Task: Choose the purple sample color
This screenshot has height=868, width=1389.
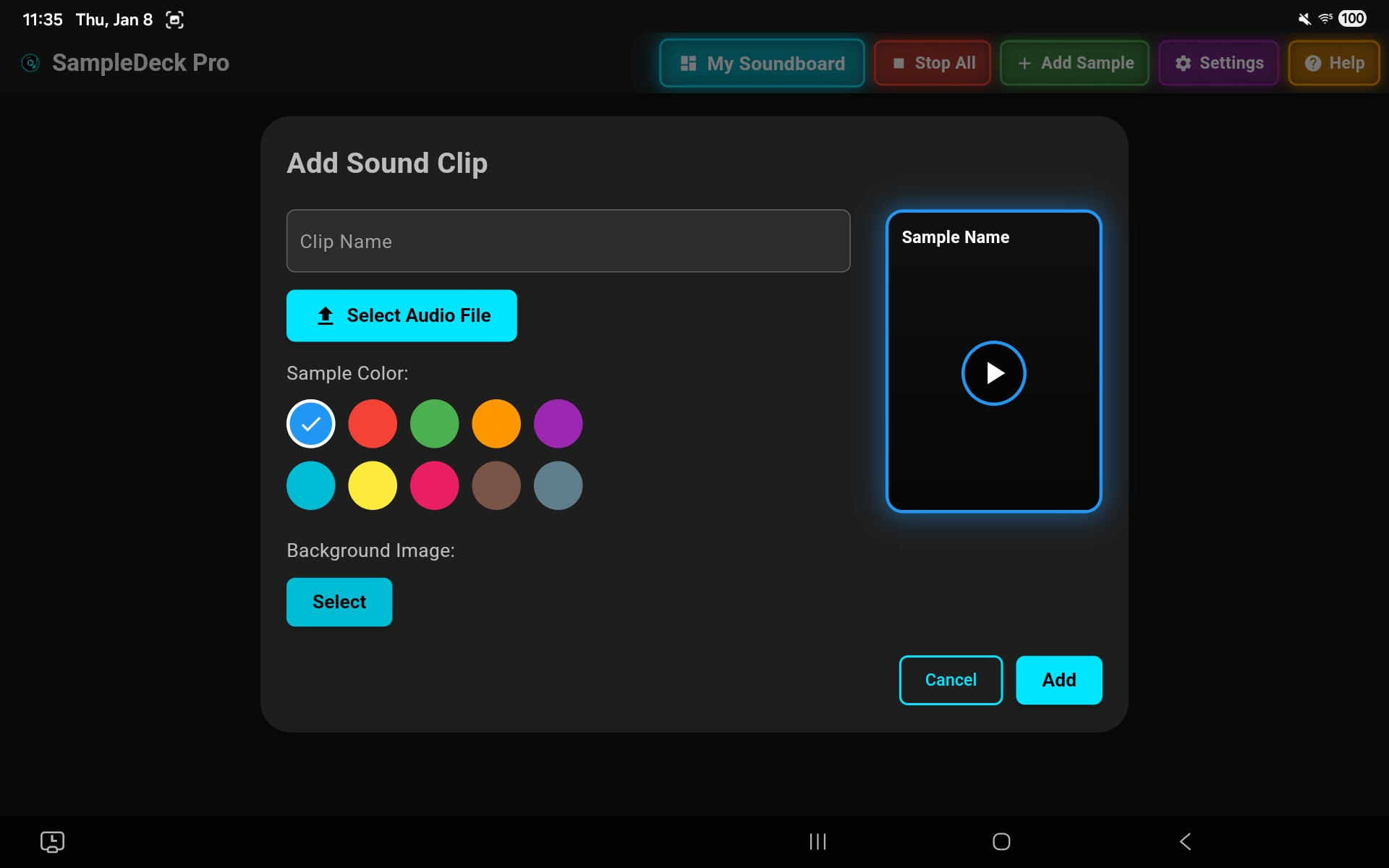Action: [x=558, y=424]
